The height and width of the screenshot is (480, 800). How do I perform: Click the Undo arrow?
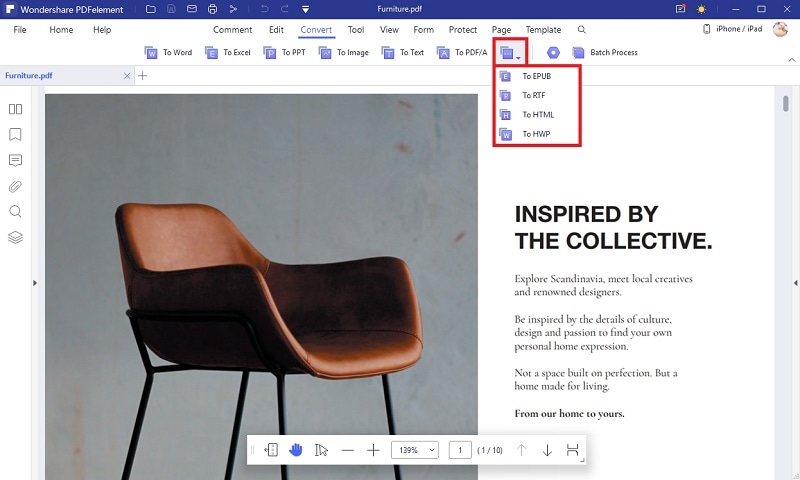[264, 9]
